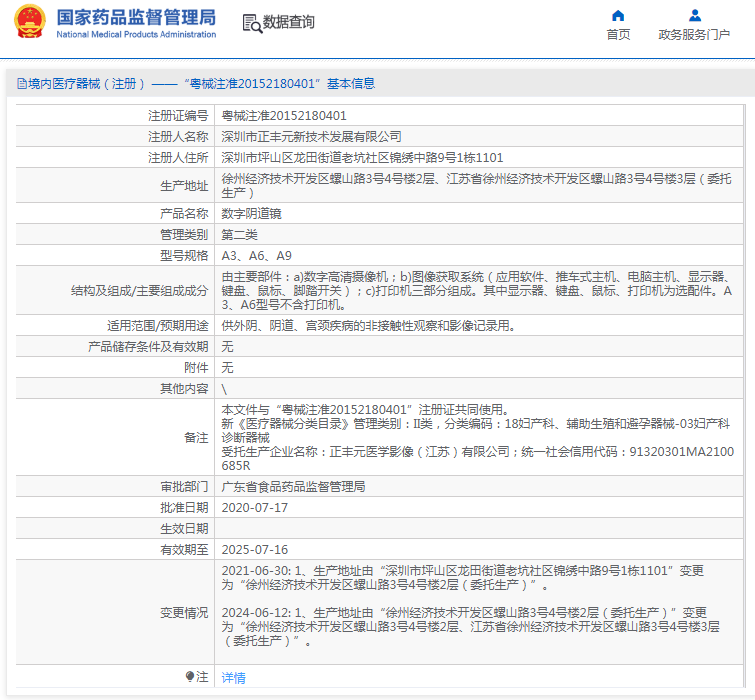The width and height of the screenshot is (755, 700).
Task: Click approval date 2020-07-17
Action: pyautogui.click(x=255, y=508)
